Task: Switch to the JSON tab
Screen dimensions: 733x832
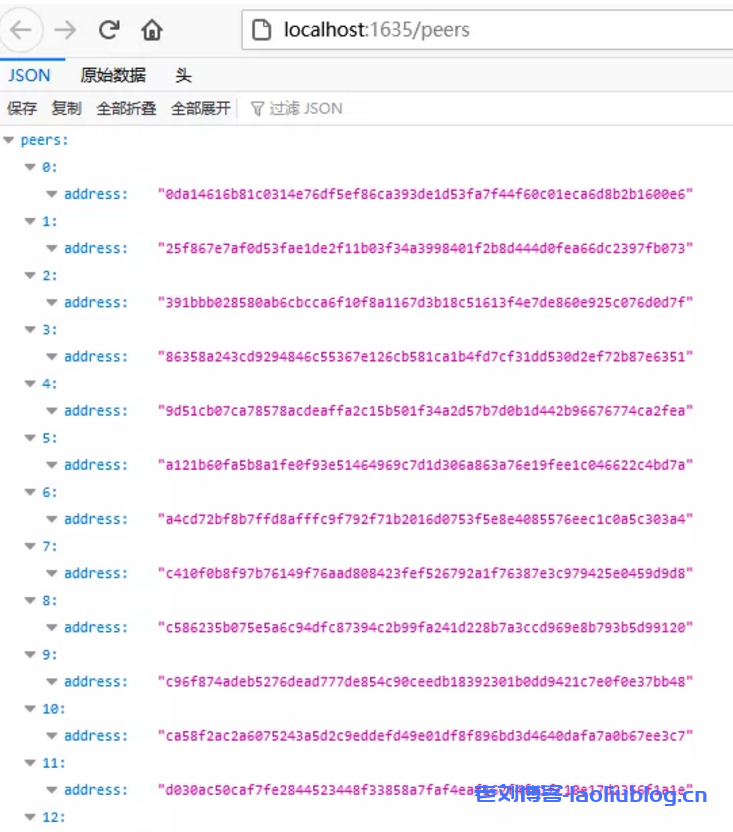Action: [30, 75]
